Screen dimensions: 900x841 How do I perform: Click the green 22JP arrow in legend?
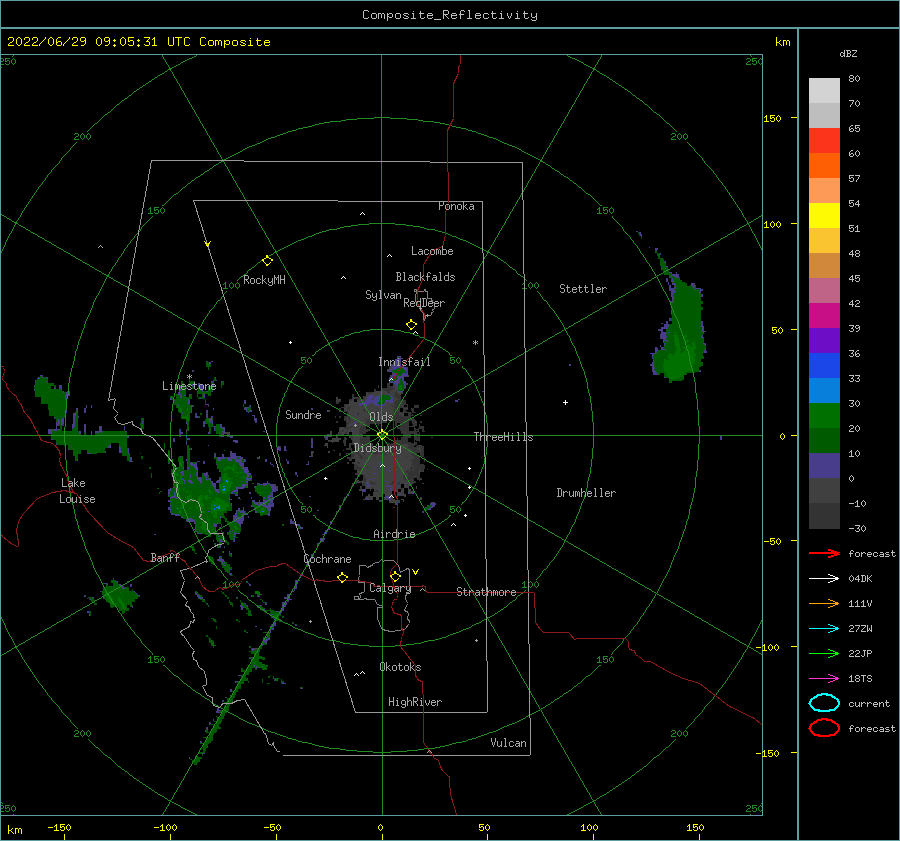pyautogui.click(x=824, y=653)
